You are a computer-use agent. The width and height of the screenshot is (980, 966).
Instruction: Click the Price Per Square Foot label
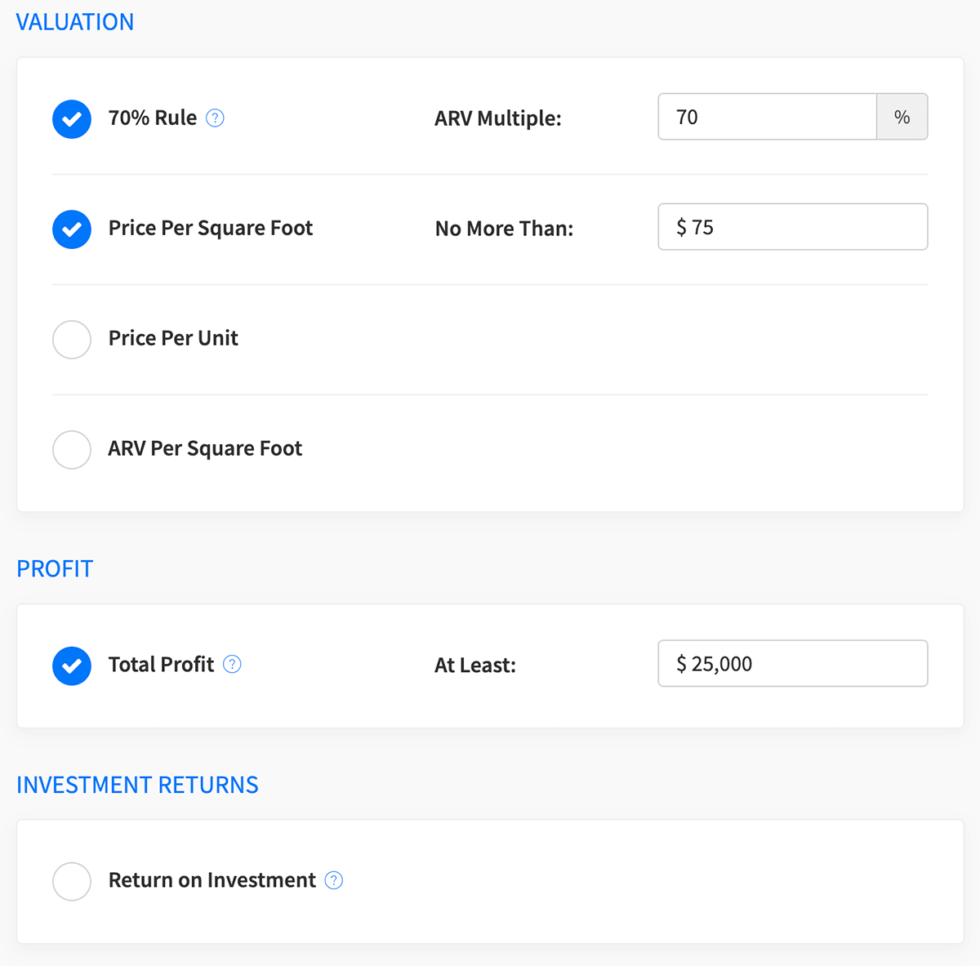click(210, 228)
